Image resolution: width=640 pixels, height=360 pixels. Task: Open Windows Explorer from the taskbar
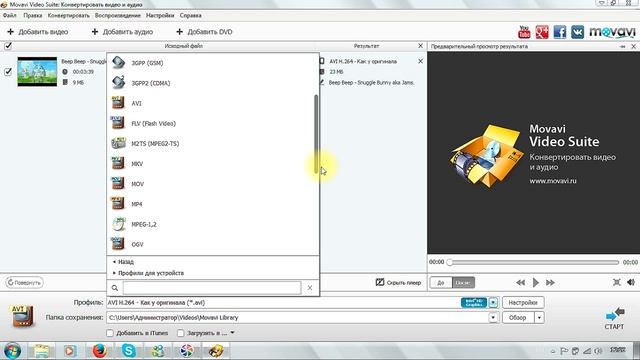point(41,351)
